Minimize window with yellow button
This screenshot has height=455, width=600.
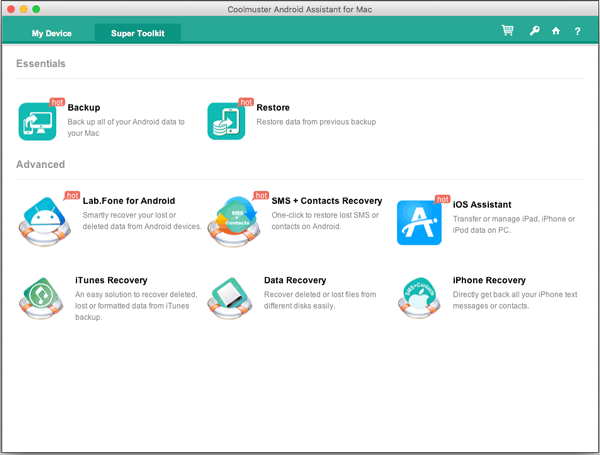[23, 9]
